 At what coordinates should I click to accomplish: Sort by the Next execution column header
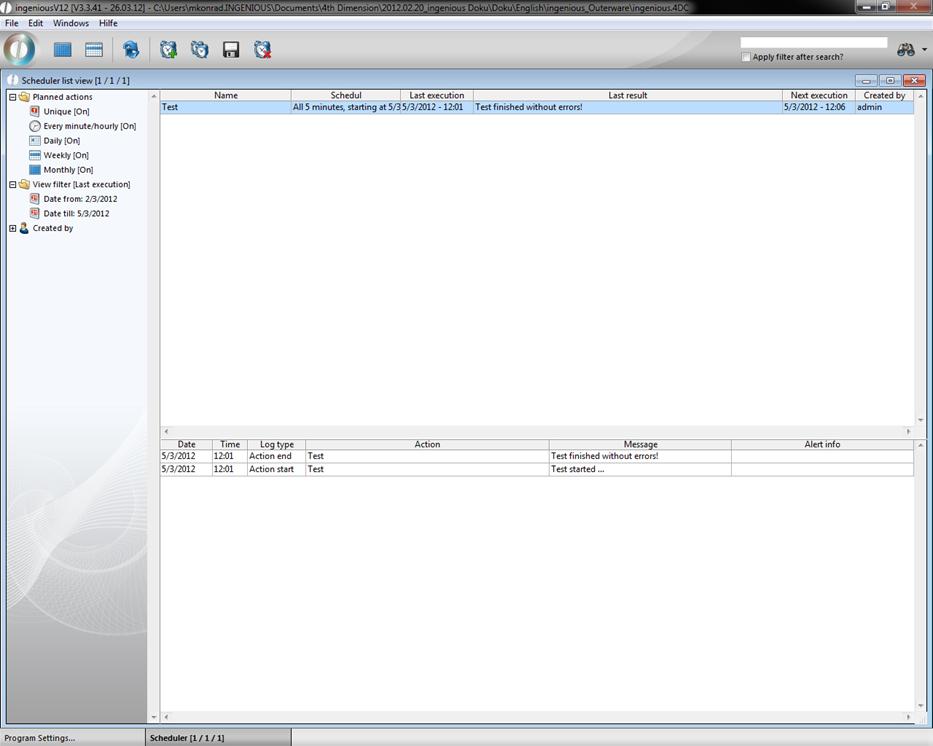point(818,95)
